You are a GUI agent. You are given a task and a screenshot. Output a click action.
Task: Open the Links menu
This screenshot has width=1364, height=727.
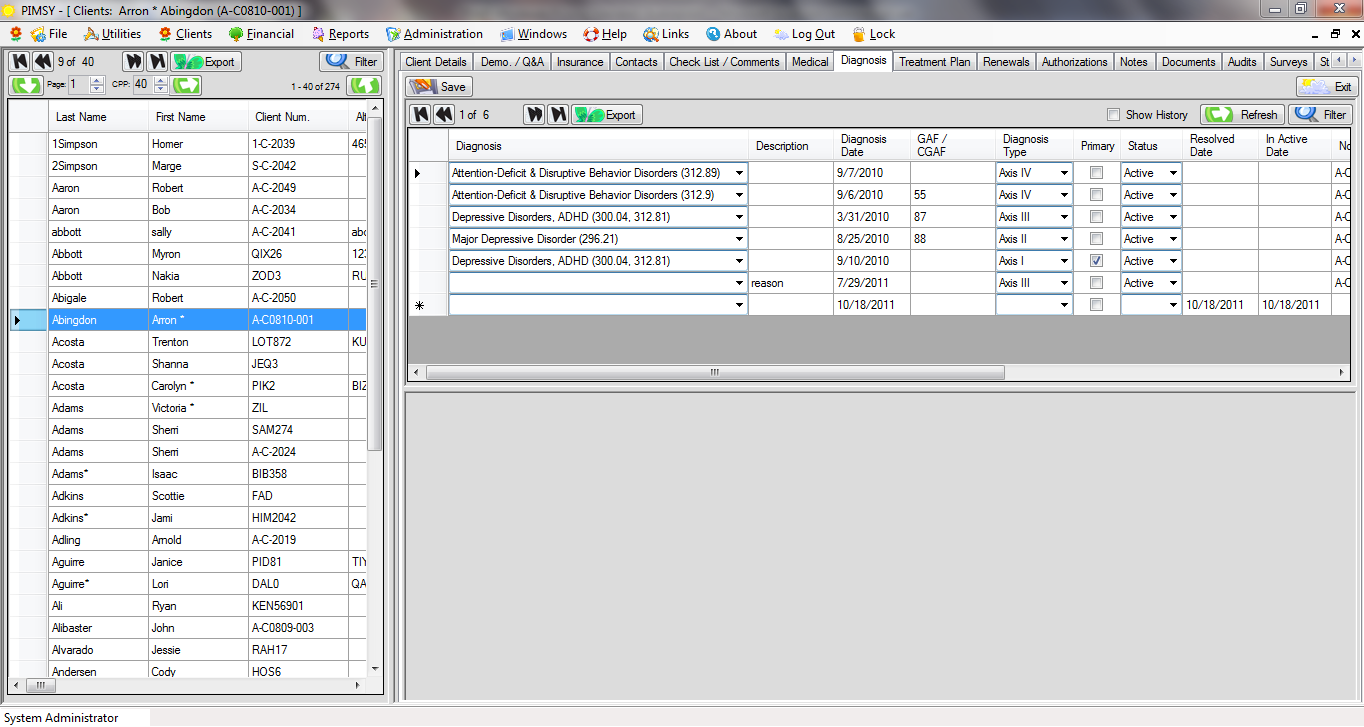(666, 33)
